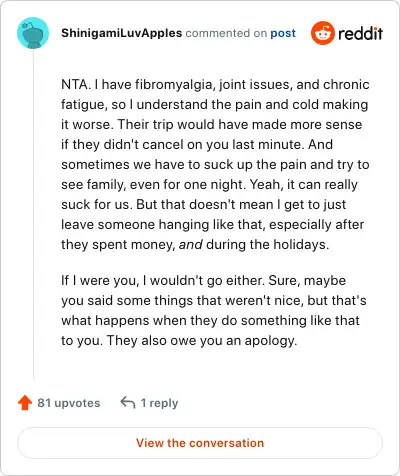Click the reply arrow icon
This screenshot has width=400, height=476.
[128, 402]
